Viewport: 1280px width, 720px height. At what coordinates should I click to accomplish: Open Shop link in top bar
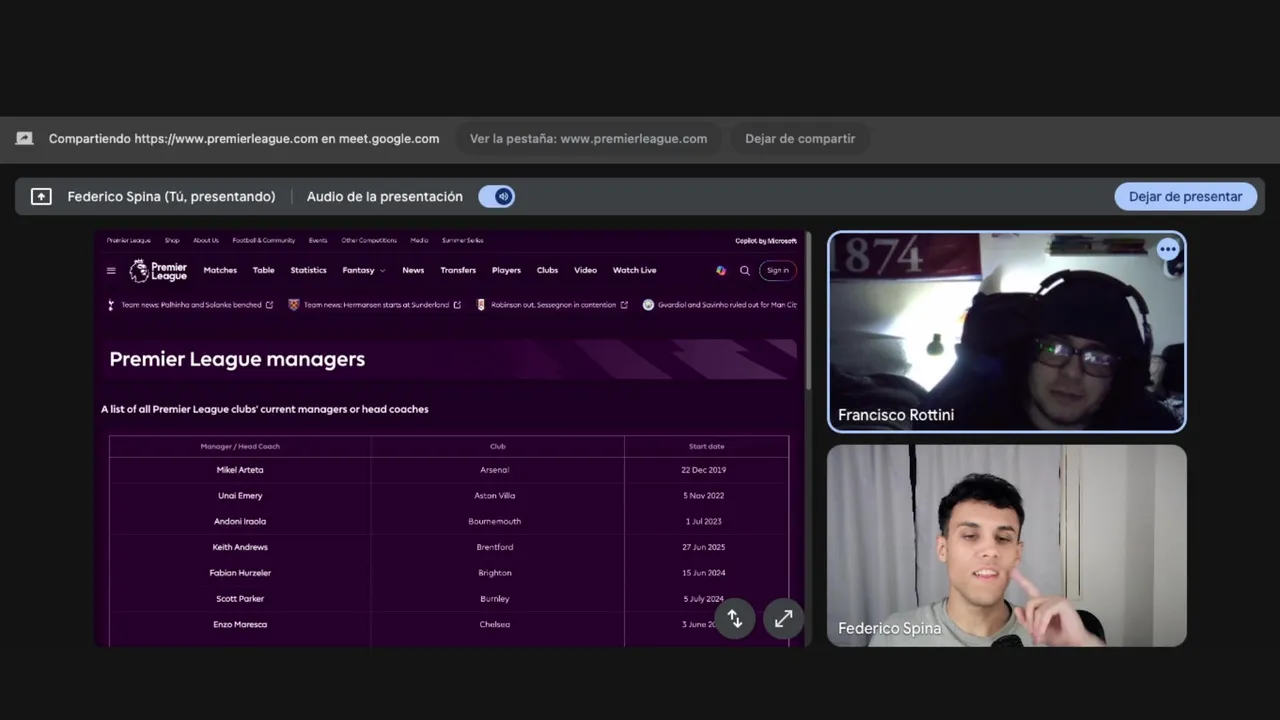click(x=172, y=241)
